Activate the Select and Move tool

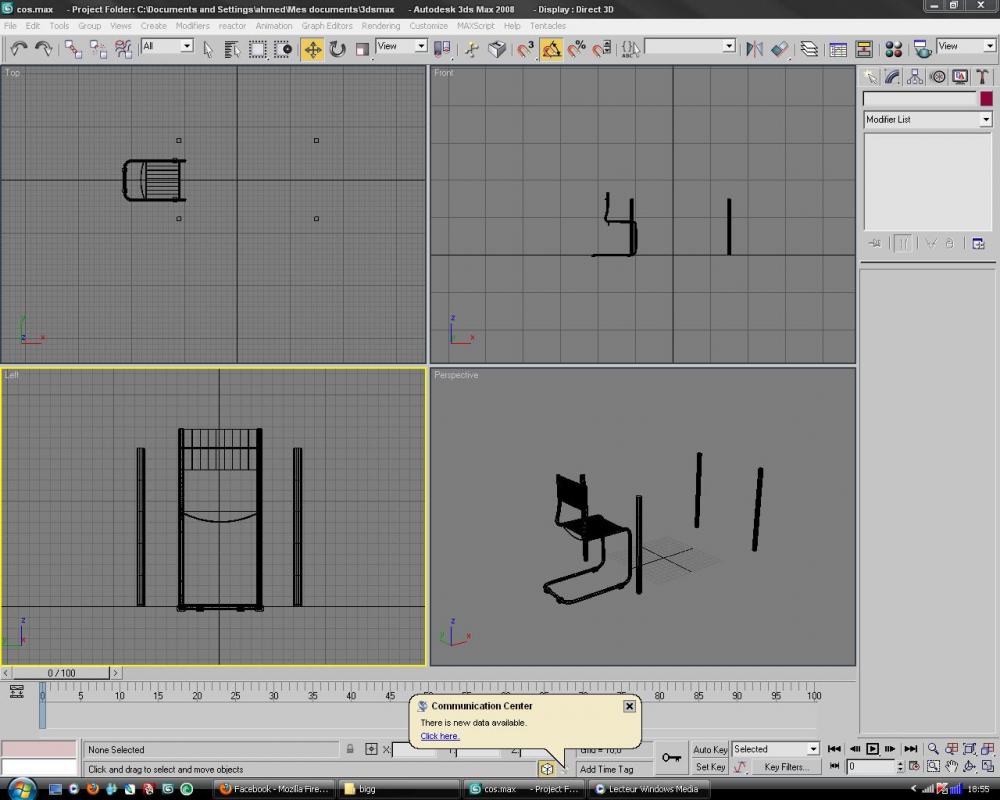pyautogui.click(x=312, y=49)
